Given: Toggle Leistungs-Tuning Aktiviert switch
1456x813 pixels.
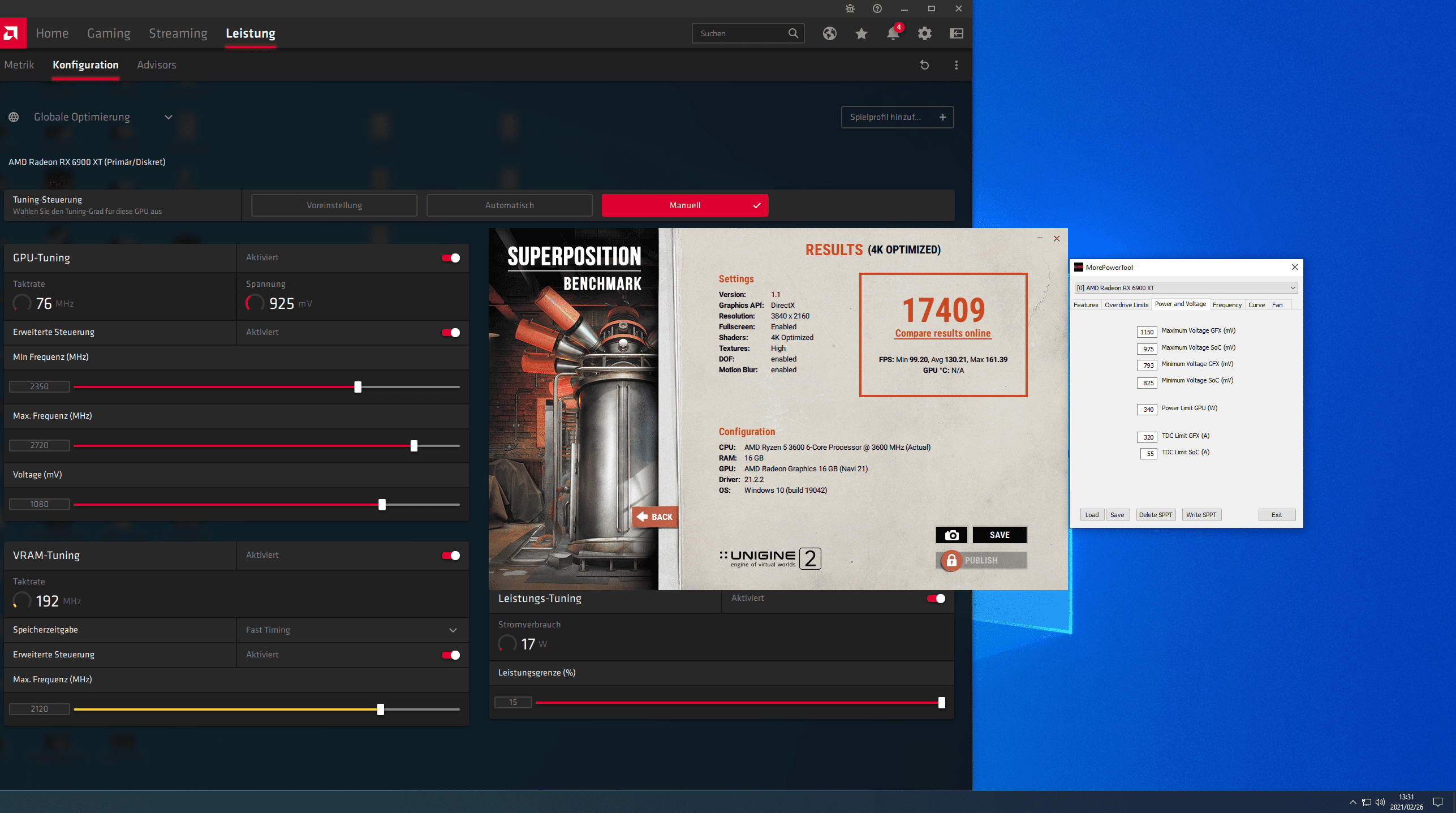Looking at the screenshot, I should pos(936,599).
